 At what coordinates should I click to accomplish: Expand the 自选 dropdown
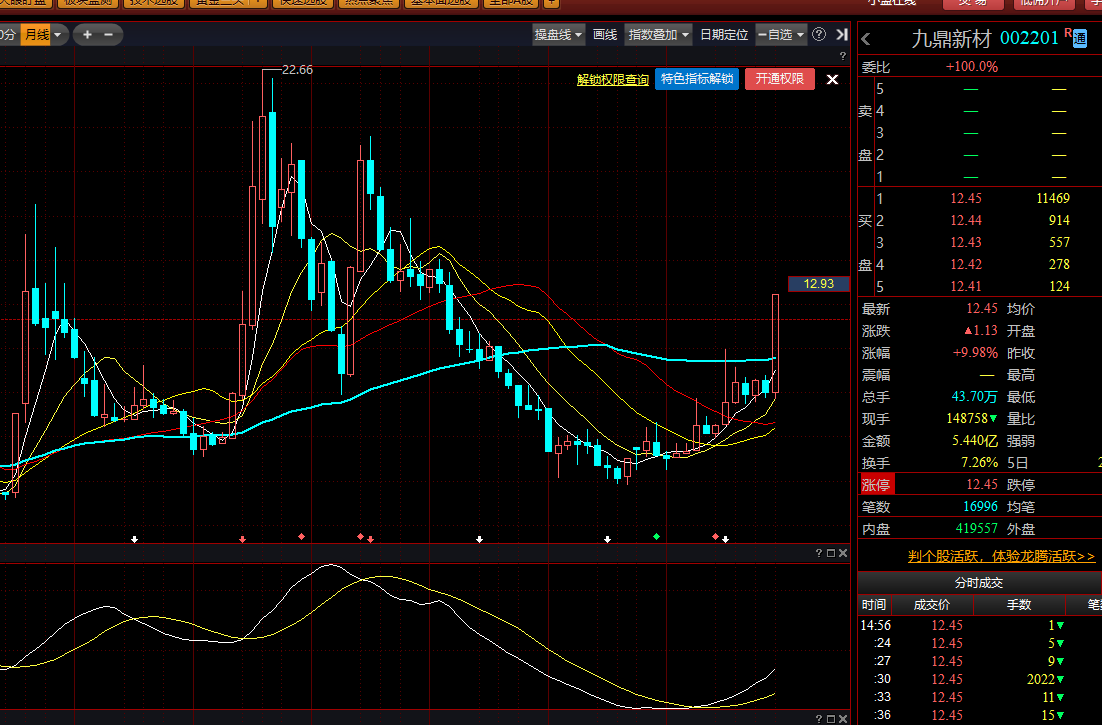(781, 35)
